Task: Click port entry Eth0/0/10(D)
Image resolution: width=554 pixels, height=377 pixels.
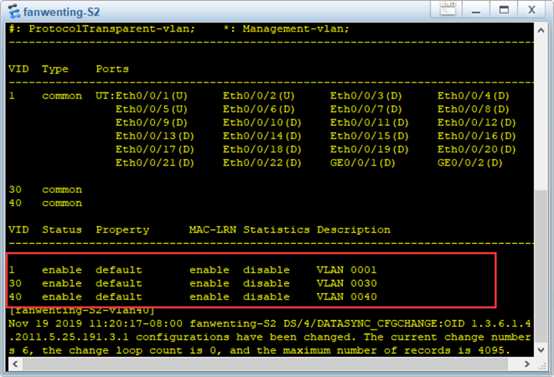Action: (x=262, y=123)
